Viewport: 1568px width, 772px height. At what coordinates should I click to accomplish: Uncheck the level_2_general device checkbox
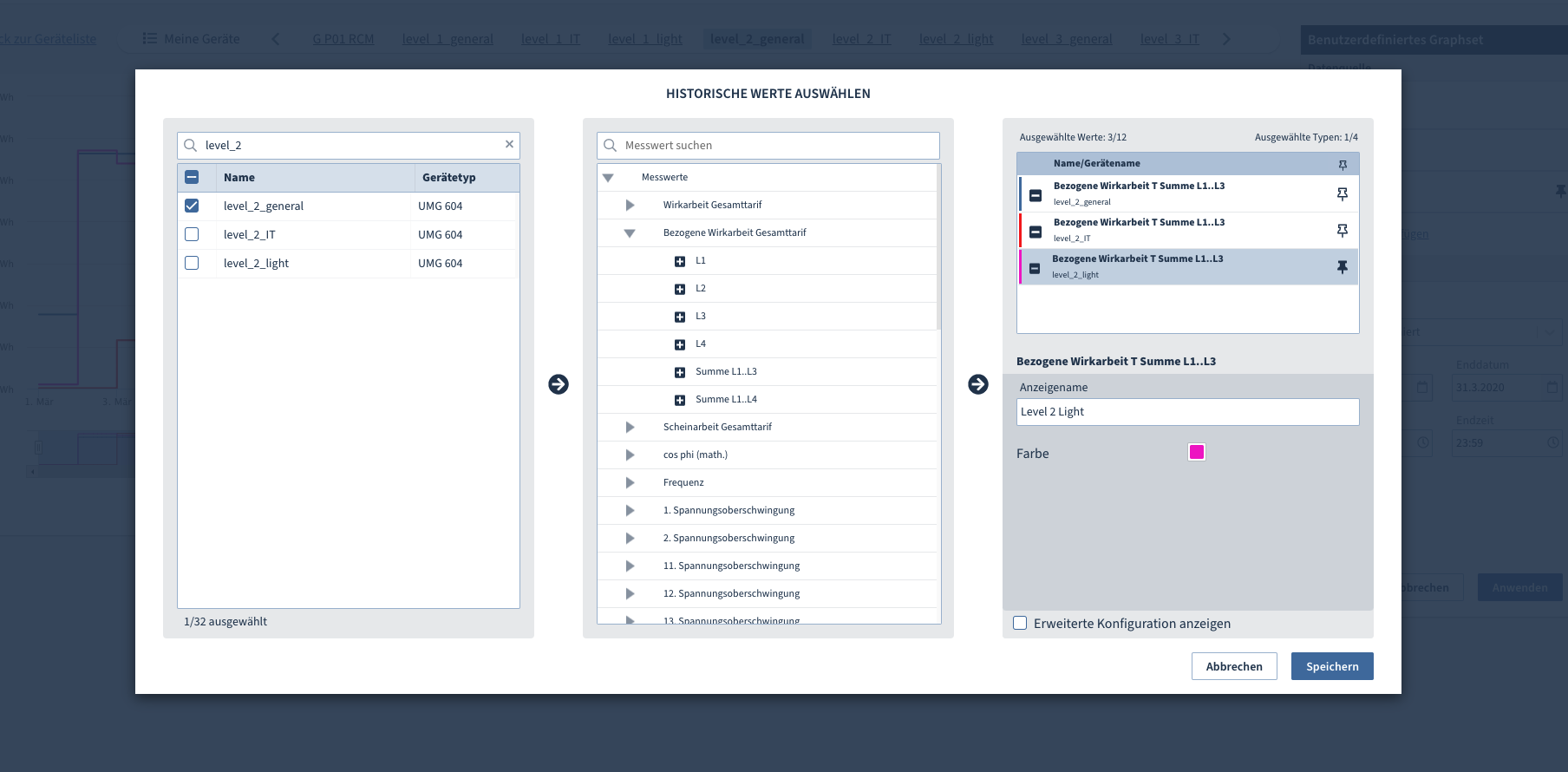point(192,206)
